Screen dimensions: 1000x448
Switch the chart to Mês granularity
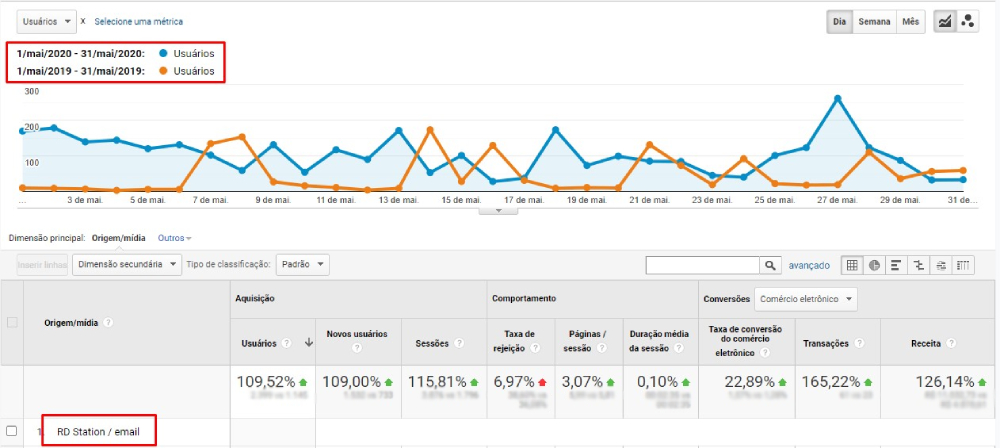tap(911, 22)
